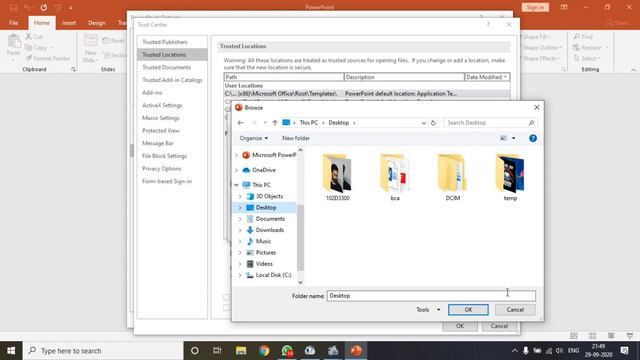Open Browse dialog help icon
Image resolution: width=640 pixels, height=360 pixels.
coord(533,138)
